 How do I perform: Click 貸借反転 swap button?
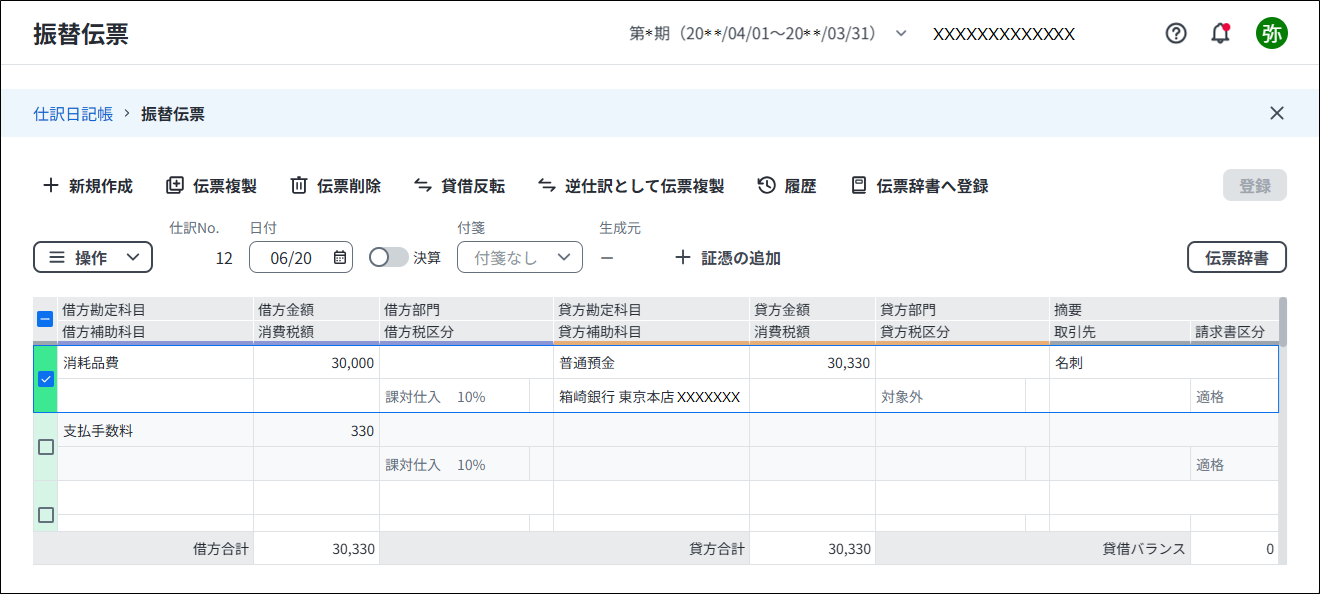tap(459, 186)
